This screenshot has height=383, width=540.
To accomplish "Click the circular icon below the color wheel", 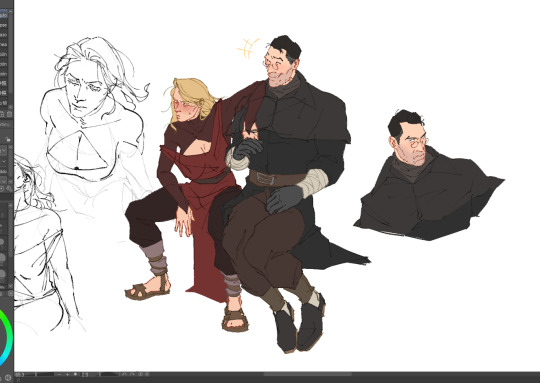I will [x=8, y=378].
